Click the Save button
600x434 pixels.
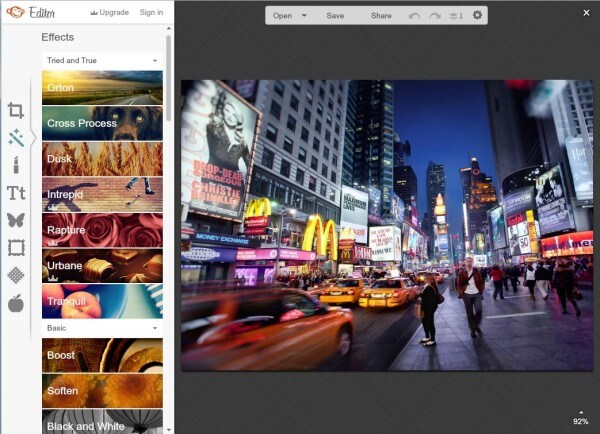tap(335, 16)
